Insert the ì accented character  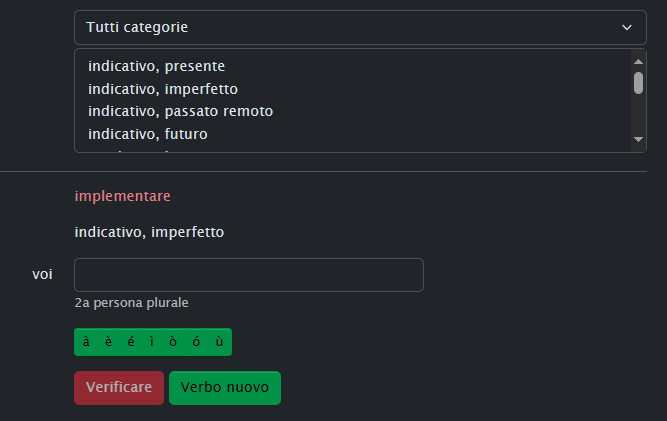[x=152, y=342]
